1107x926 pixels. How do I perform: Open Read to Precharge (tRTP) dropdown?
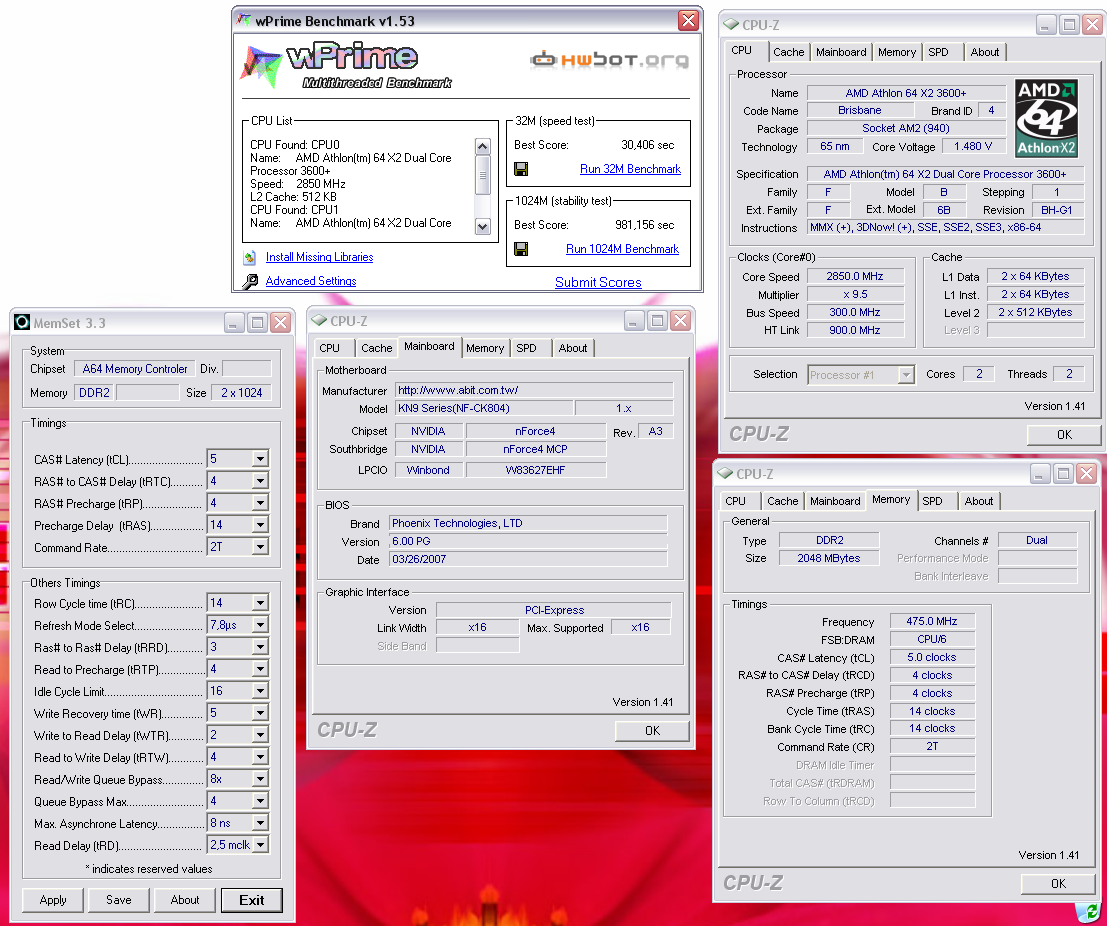[261, 668]
